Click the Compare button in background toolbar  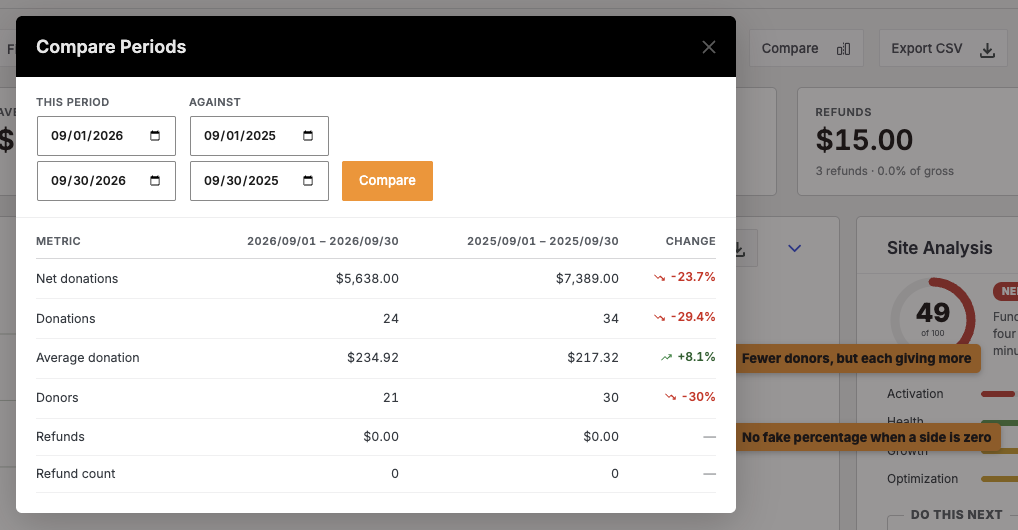coord(806,48)
